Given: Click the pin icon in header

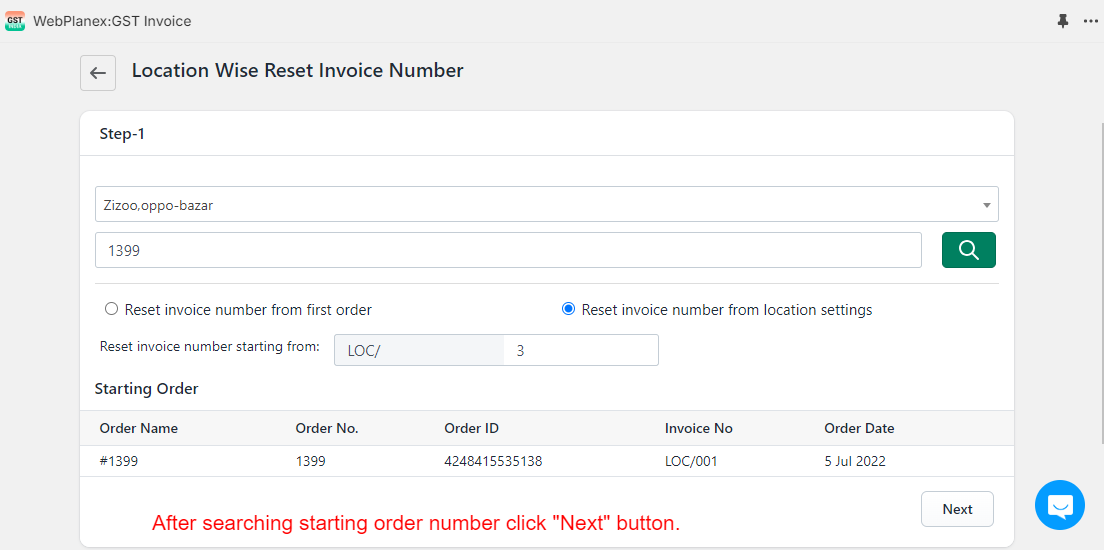Looking at the screenshot, I should tap(1063, 21).
